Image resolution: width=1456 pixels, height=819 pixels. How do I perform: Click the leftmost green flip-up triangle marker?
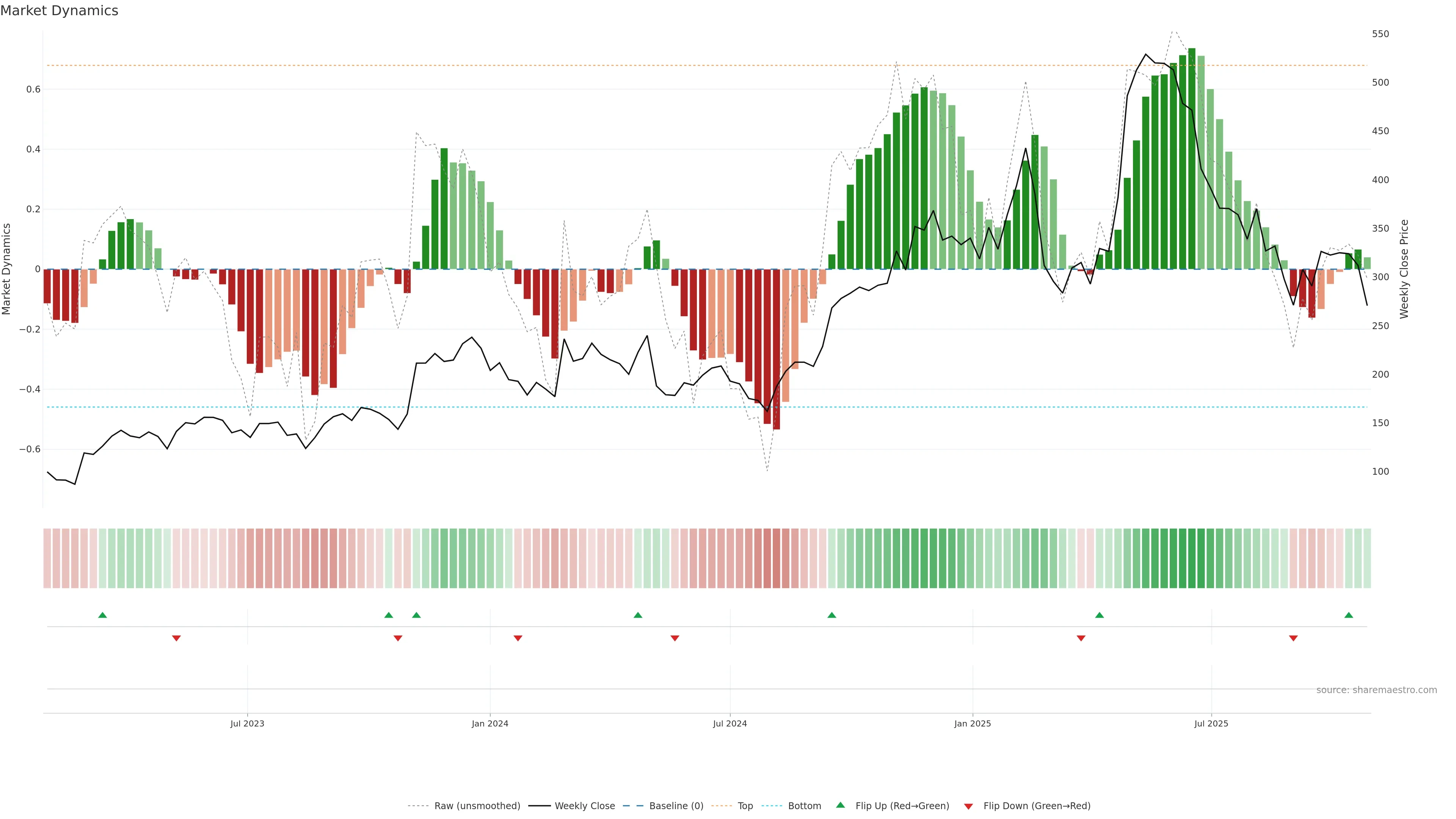[102, 615]
